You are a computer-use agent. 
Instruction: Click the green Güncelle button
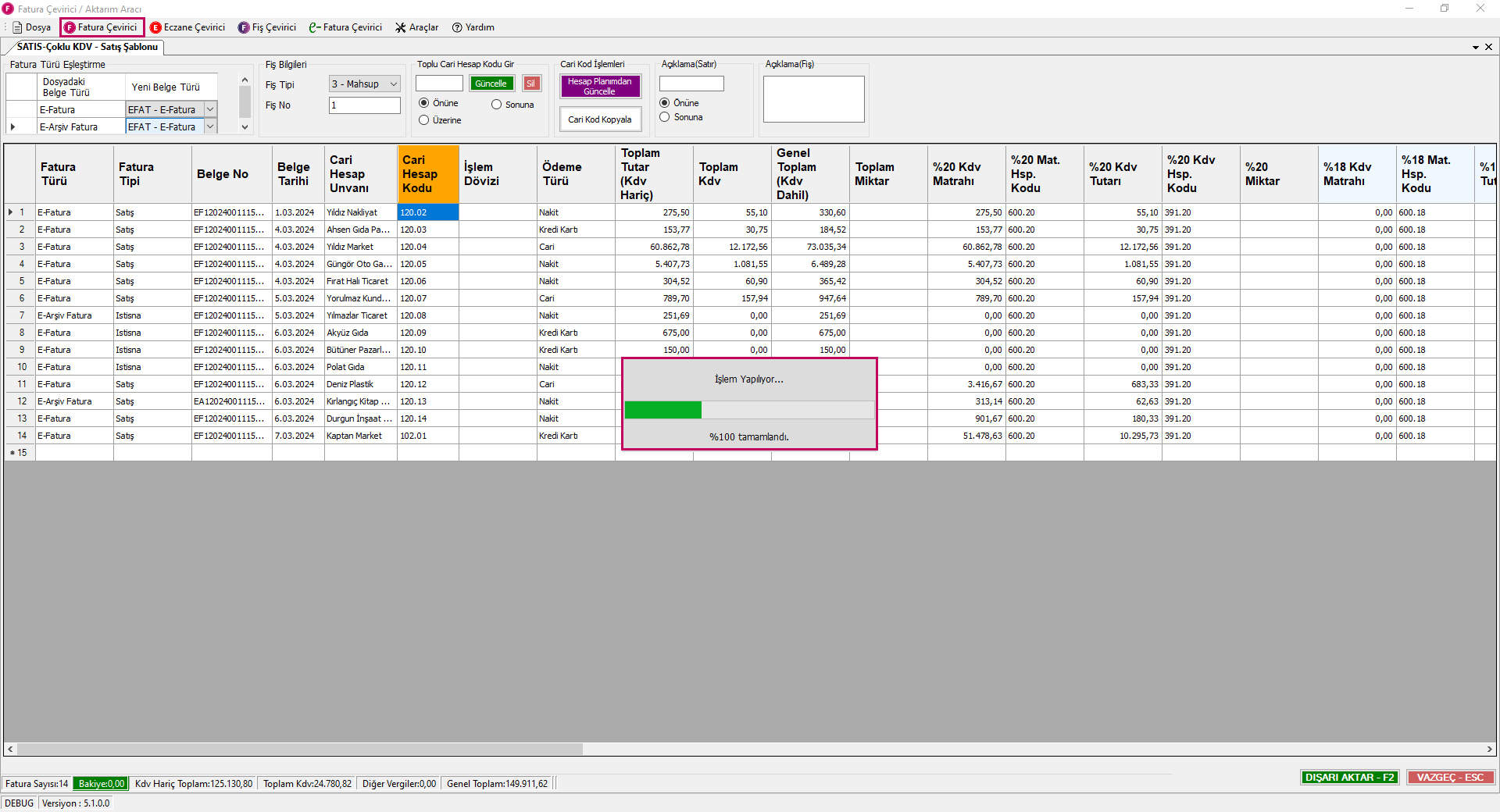click(x=491, y=84)
